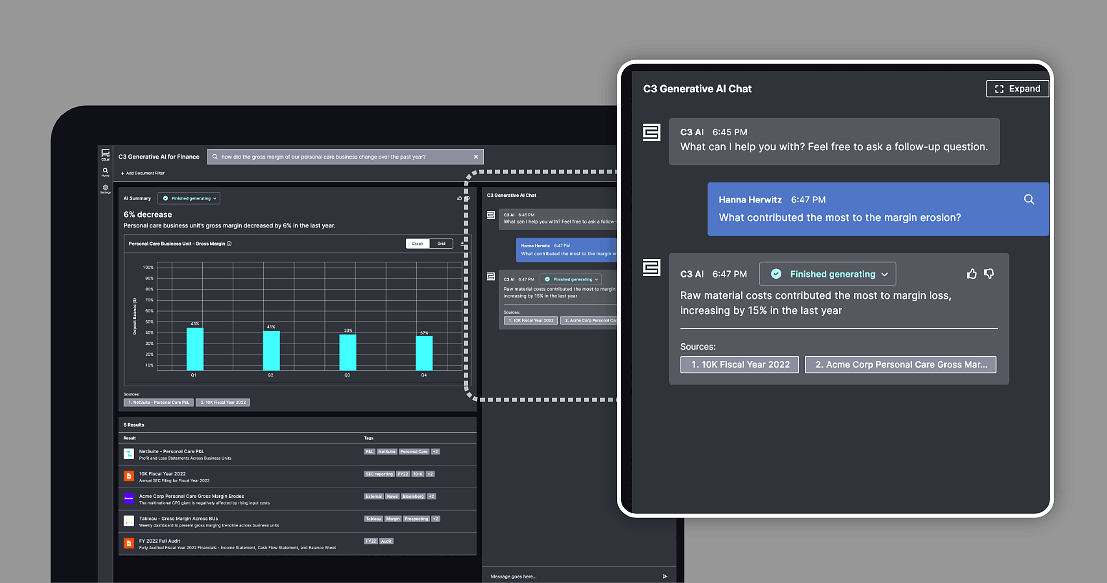The width and height of the screenshot is (1107, 583).
Task: Click the FY22 tag on FY 2022 Full Audit row
Action: (371, 541)
